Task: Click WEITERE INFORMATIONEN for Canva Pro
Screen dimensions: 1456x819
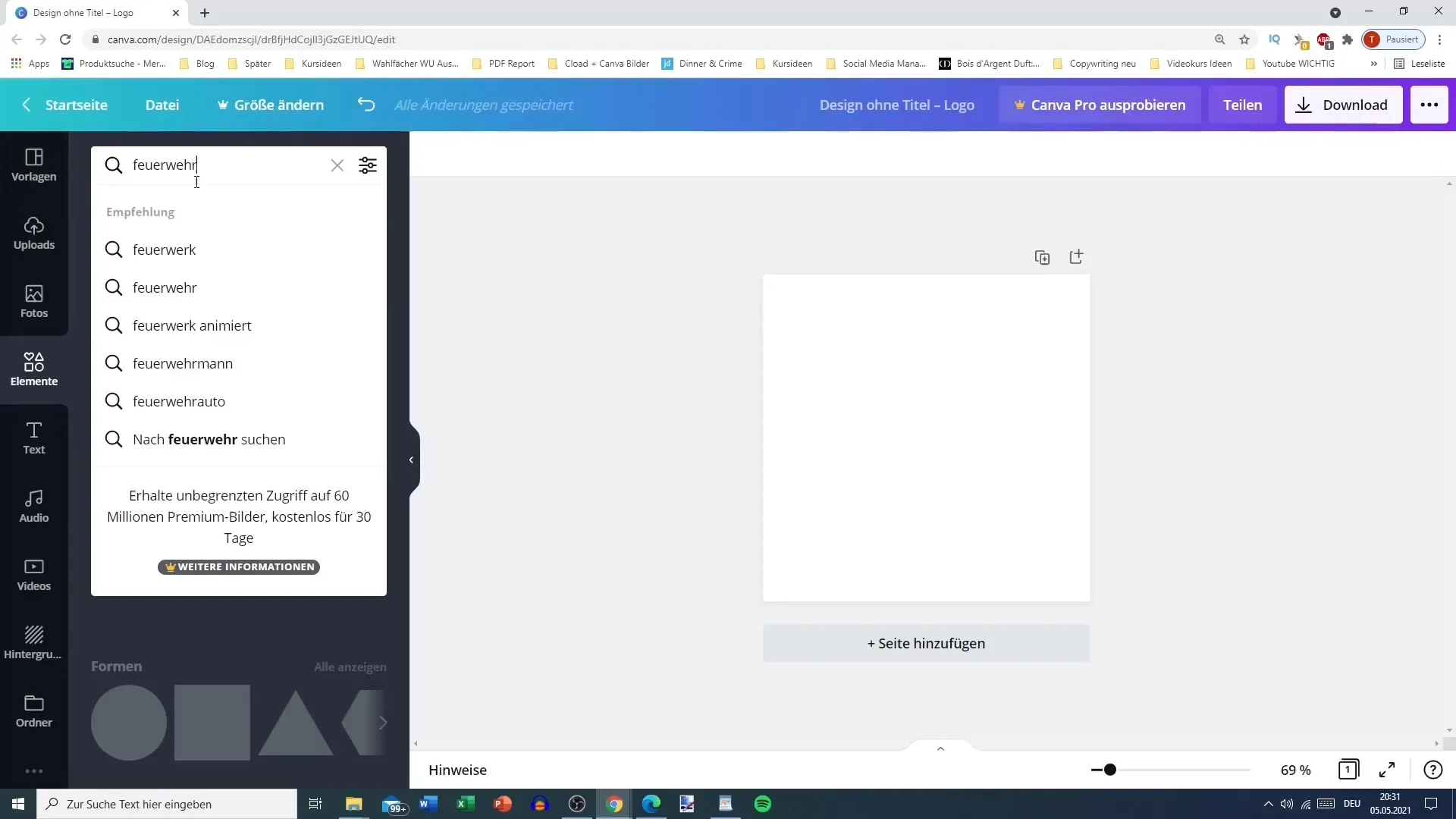Action: (x=239, y=566)
